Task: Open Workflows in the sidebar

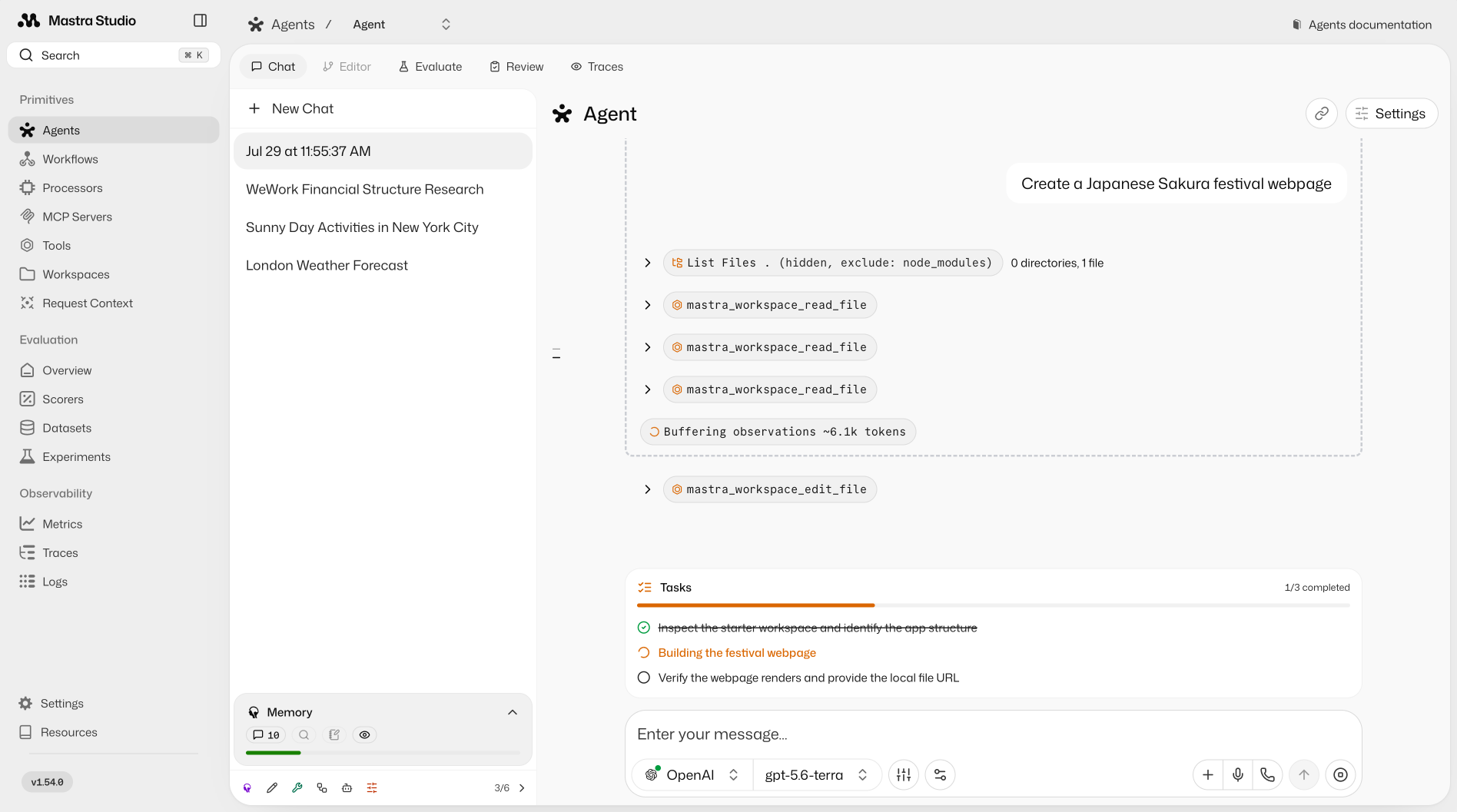Action: (114, 159)
